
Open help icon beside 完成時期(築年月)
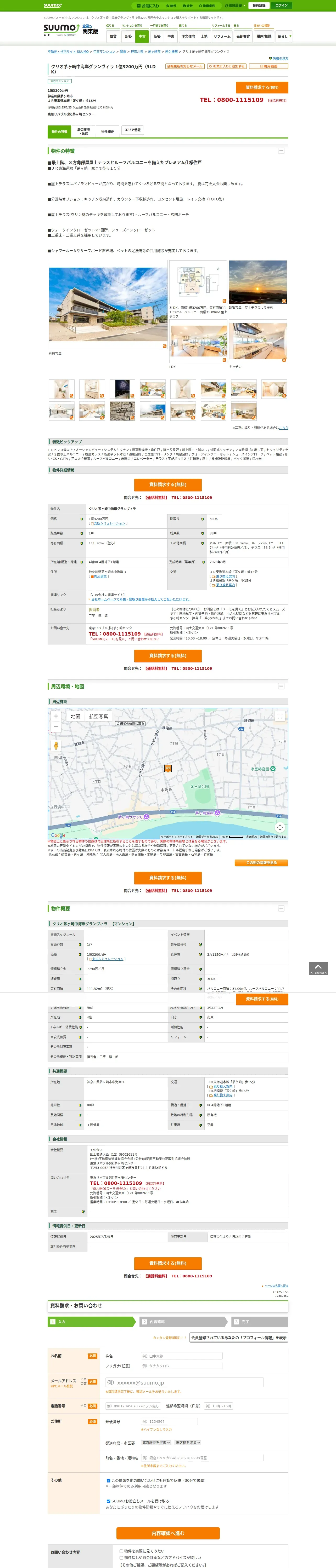coord(203,562)
